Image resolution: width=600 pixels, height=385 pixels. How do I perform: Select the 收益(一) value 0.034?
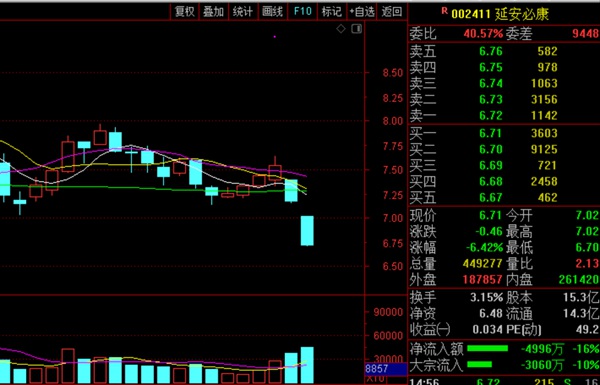coord(487,330)
